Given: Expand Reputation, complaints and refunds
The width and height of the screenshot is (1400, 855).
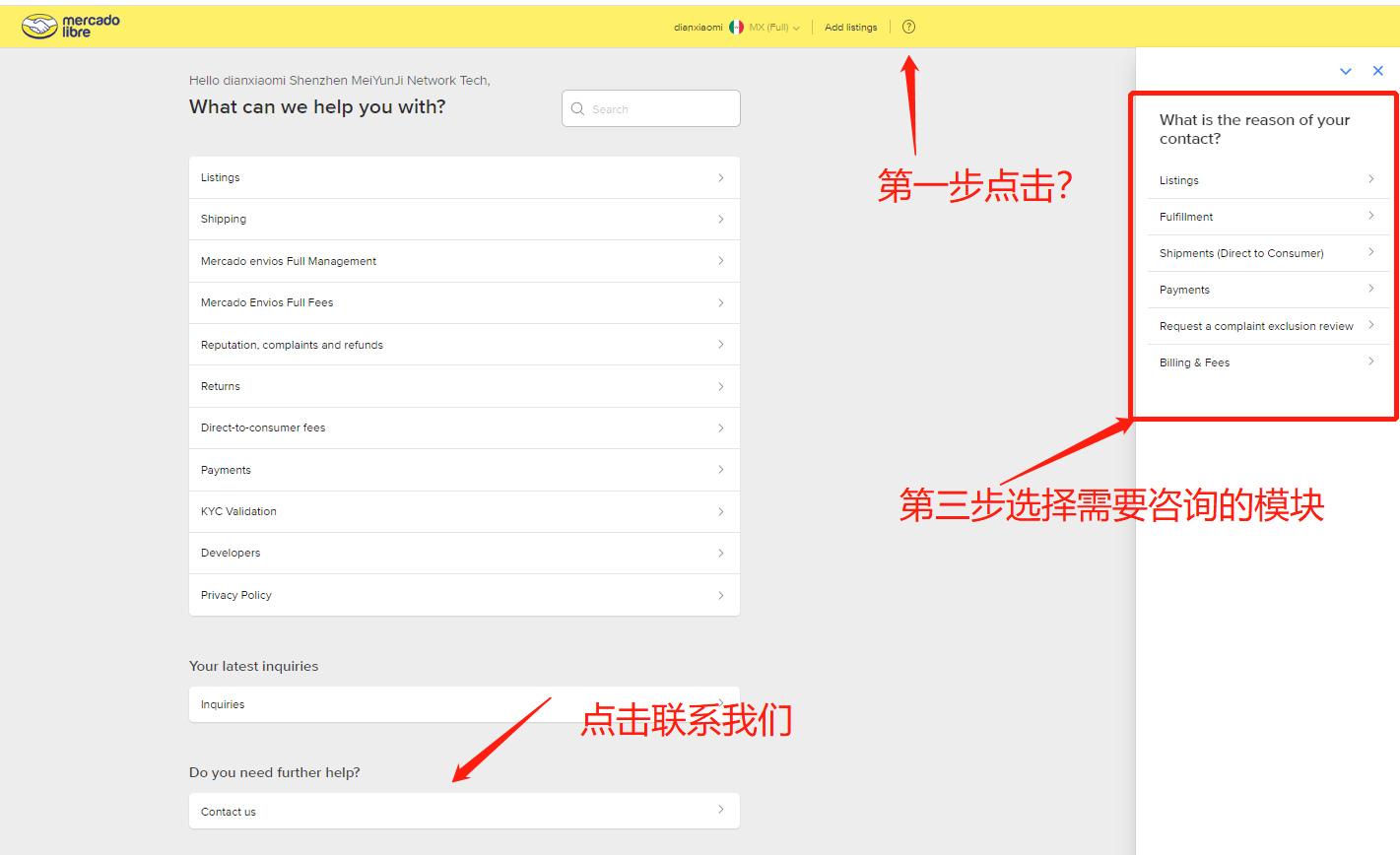Looking at the screenshot, I should click(x=463, y=345).
